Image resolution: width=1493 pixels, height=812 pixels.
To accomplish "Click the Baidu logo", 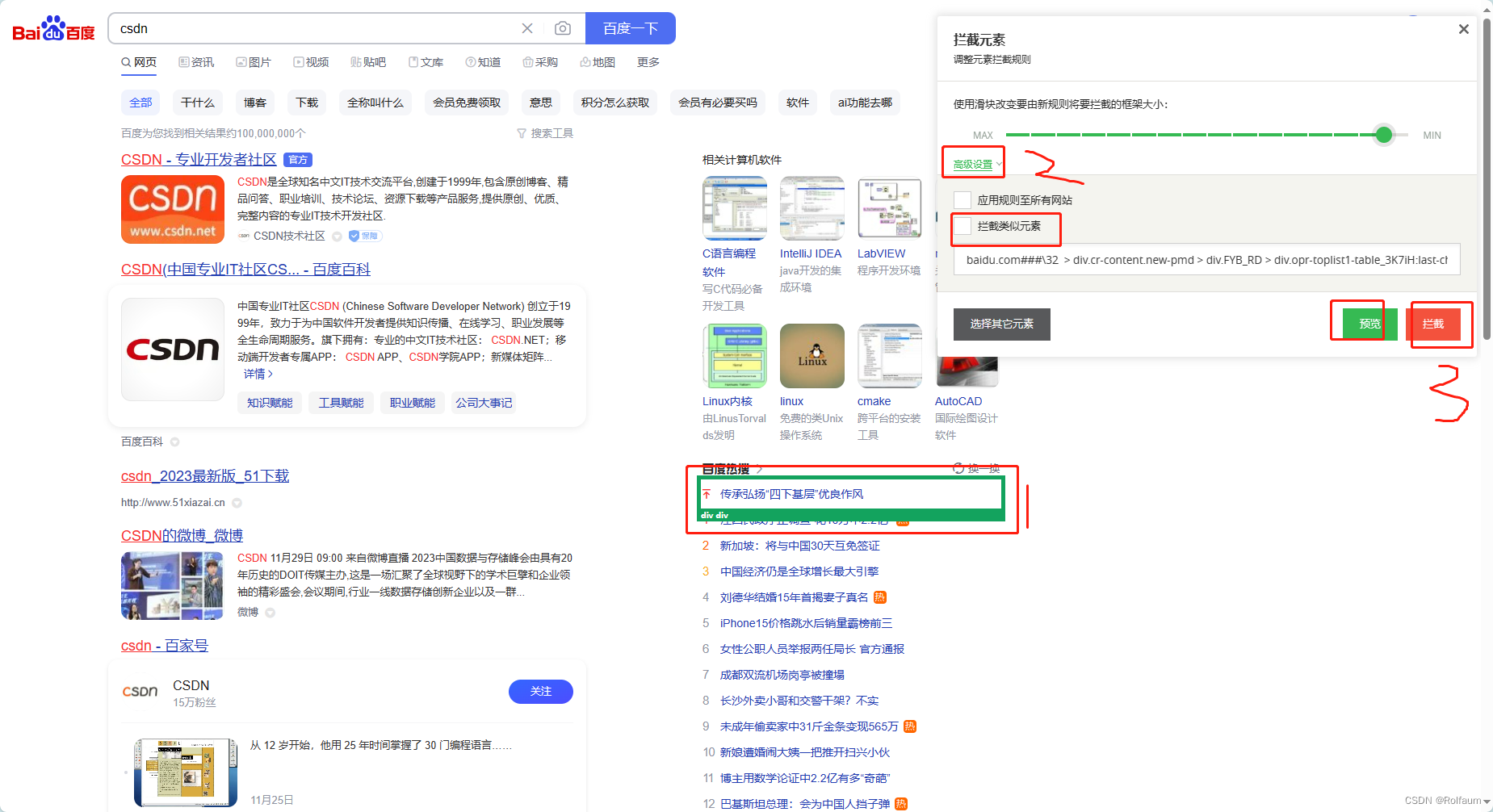I will click(53, 29).
